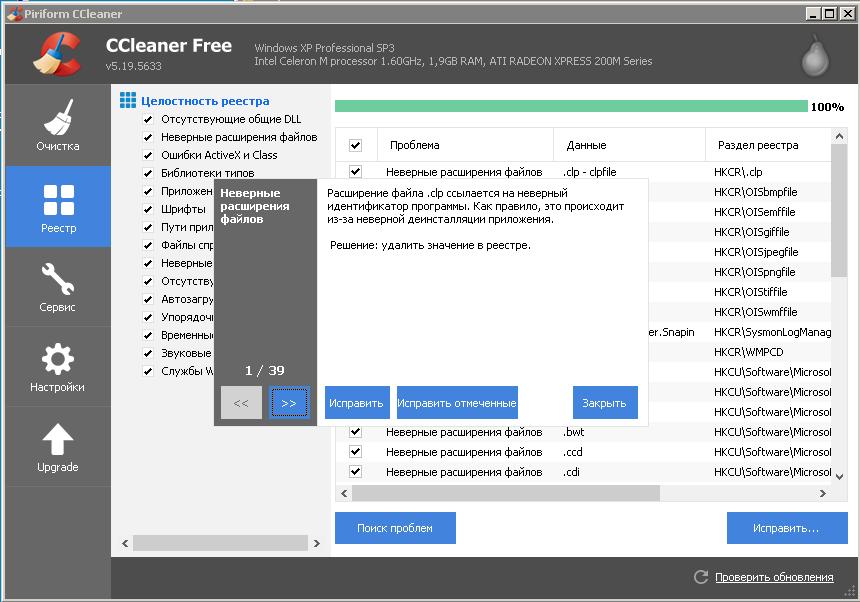Screen dimensions: 860x602
Task: Select the HKCR\OIStiffile entry
Action: pyautogui.click(x=750, y=292)
